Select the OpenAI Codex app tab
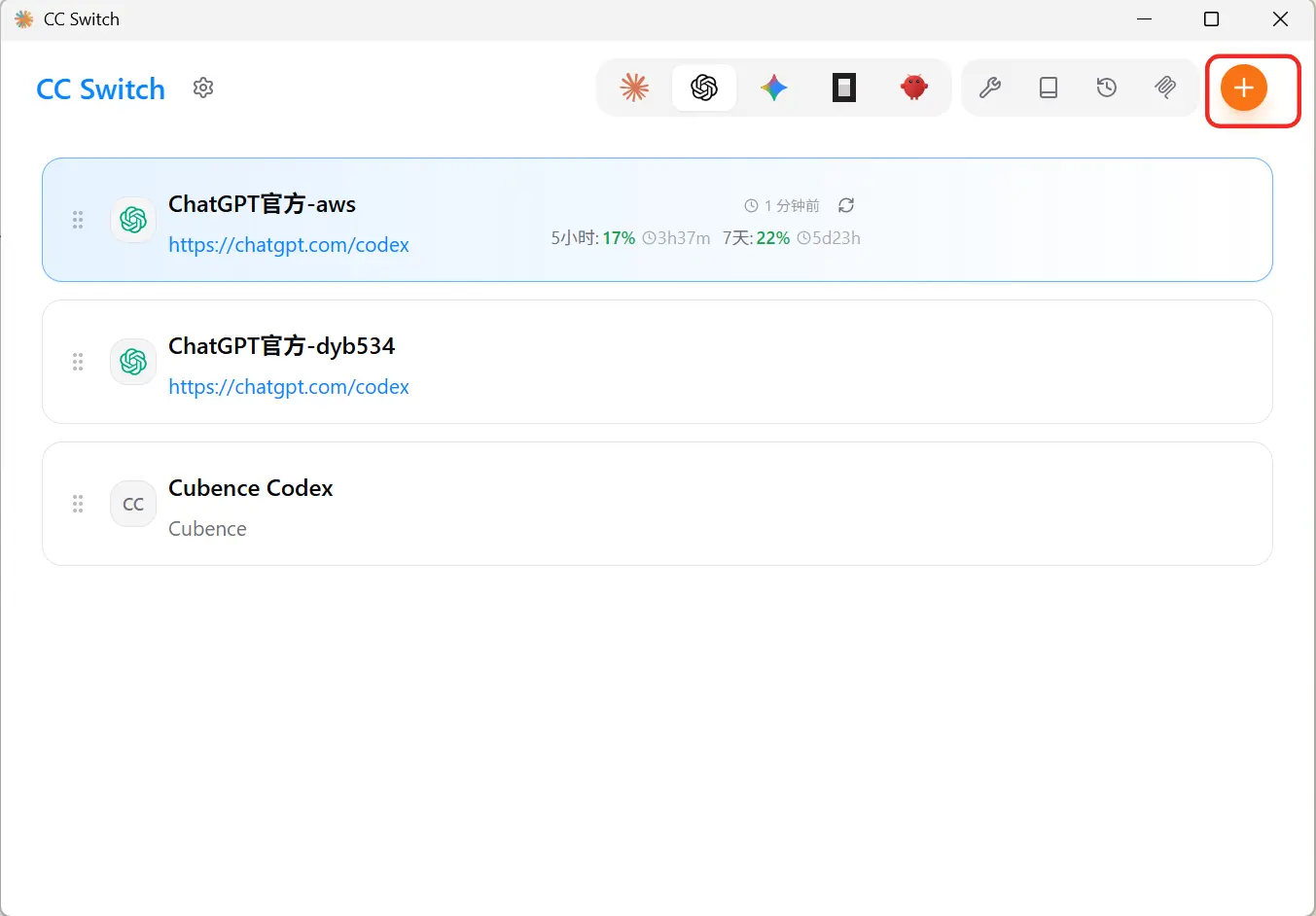 click(704, 88)
